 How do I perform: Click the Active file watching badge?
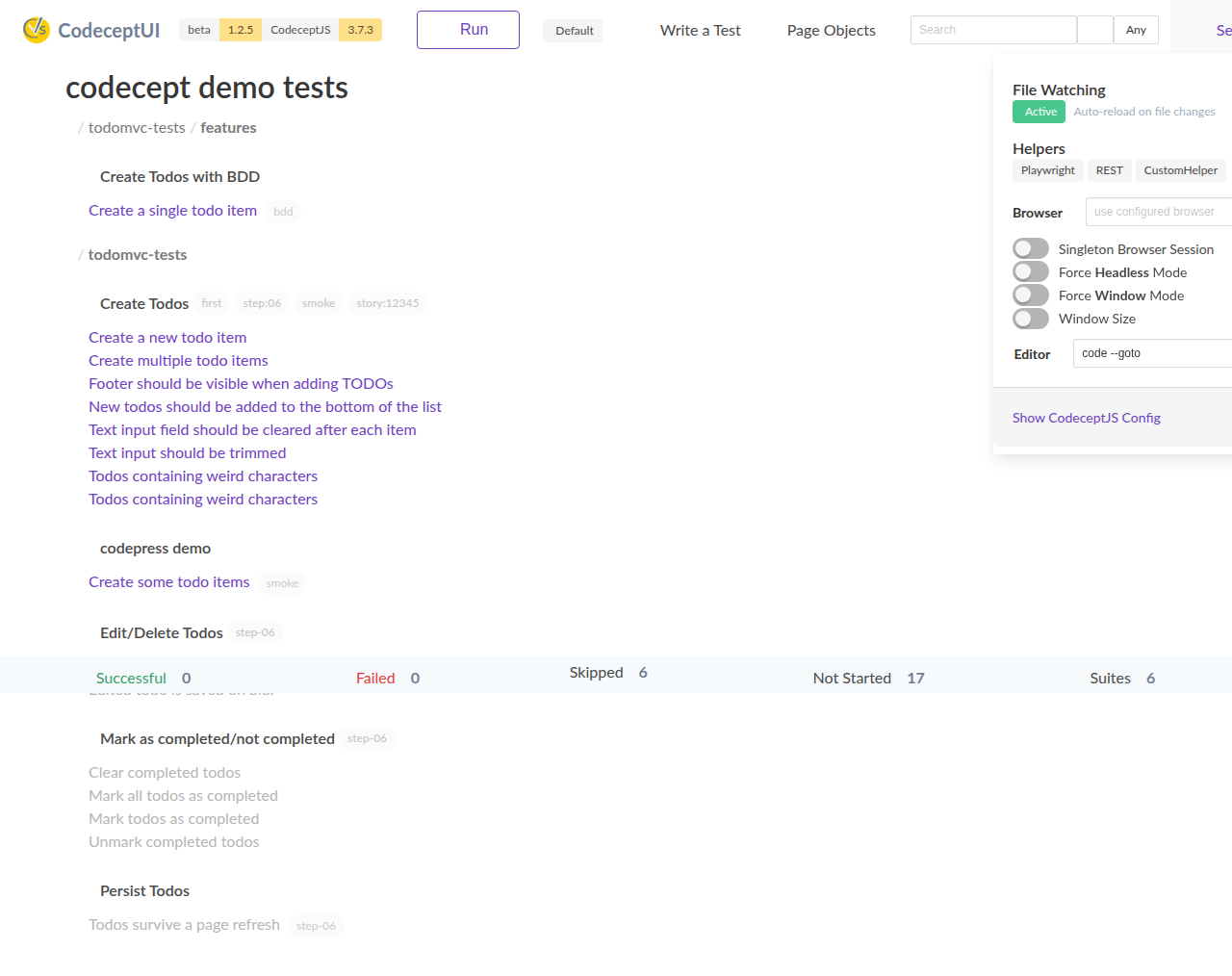coord(1039,112)
